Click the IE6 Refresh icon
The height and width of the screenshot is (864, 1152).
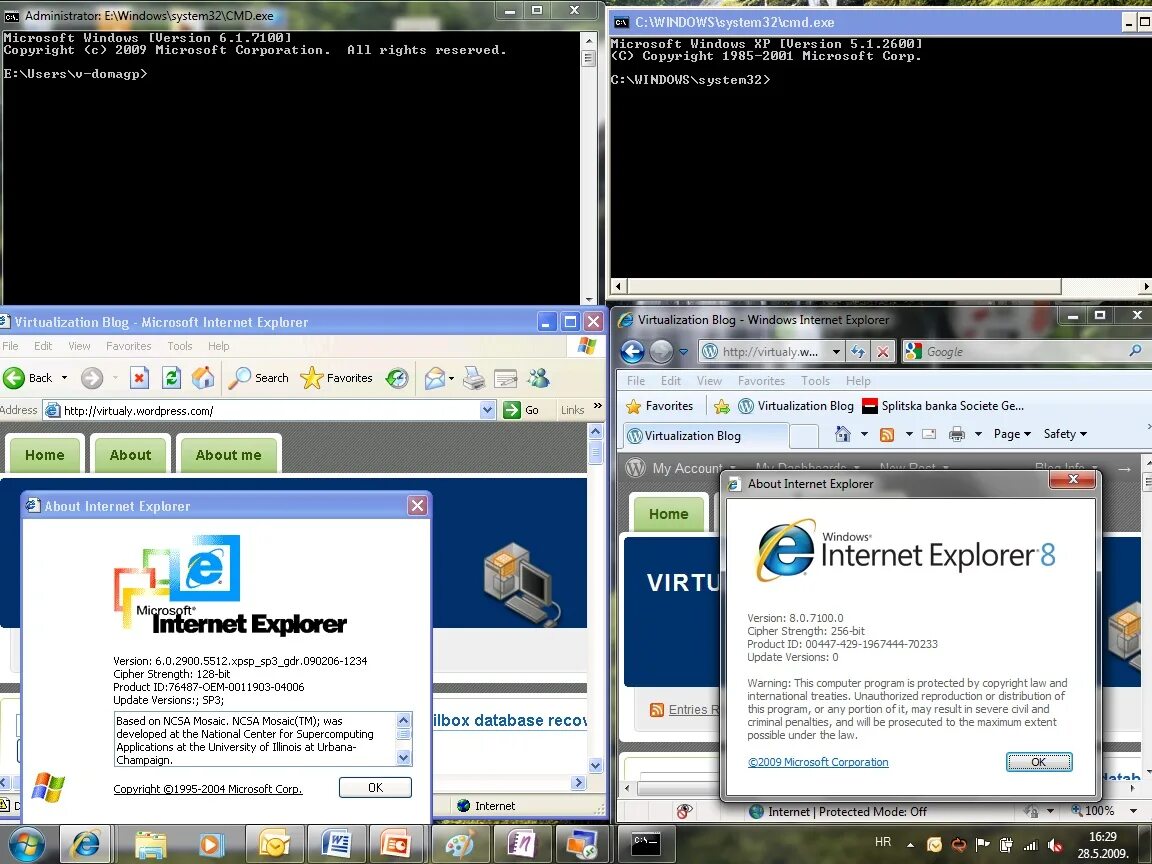click(171, 378)
